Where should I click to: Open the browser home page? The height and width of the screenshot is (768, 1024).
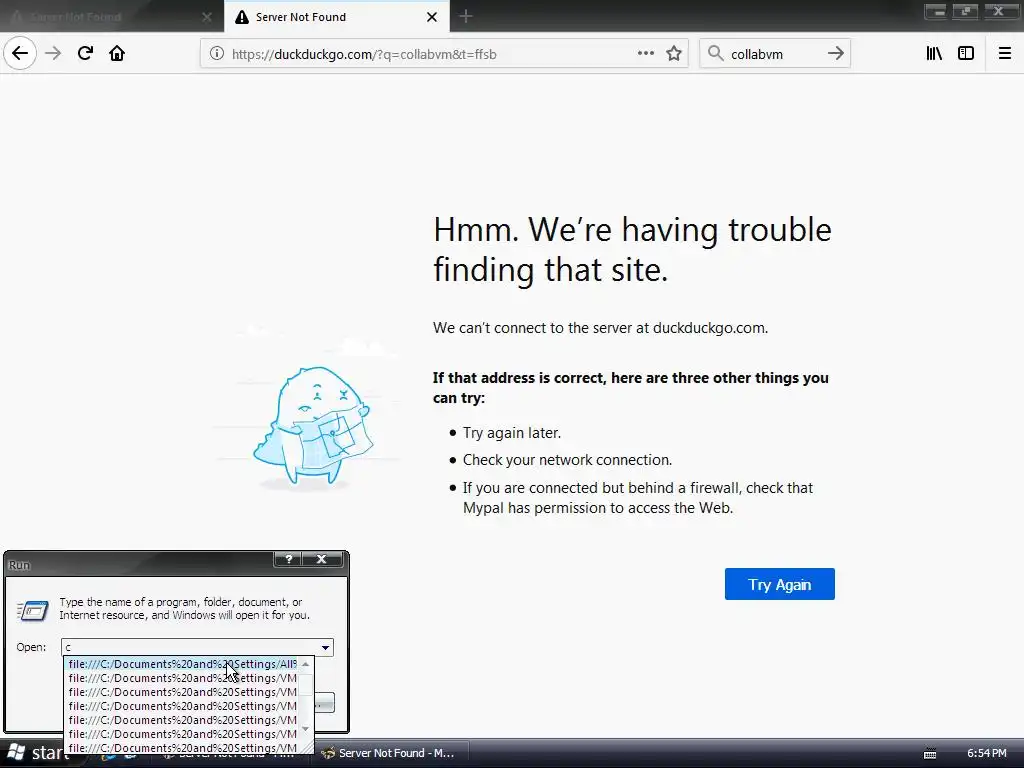pyautogui.click(x=117, y=54)
